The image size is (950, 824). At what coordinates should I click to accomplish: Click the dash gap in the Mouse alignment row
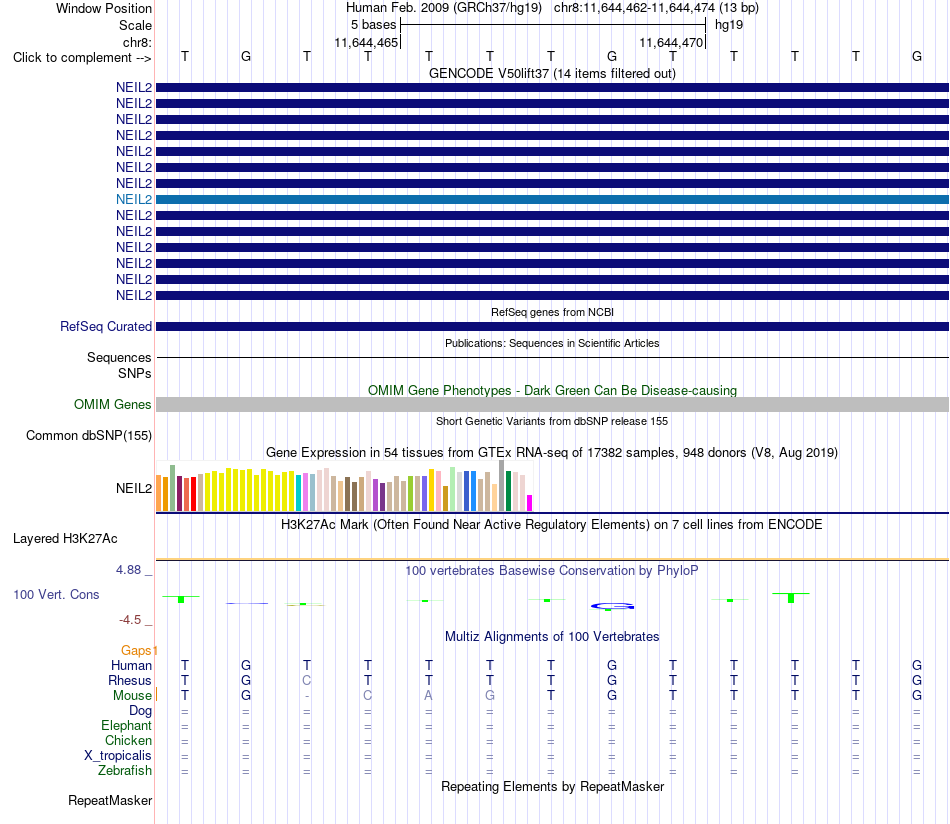(307, 696)
